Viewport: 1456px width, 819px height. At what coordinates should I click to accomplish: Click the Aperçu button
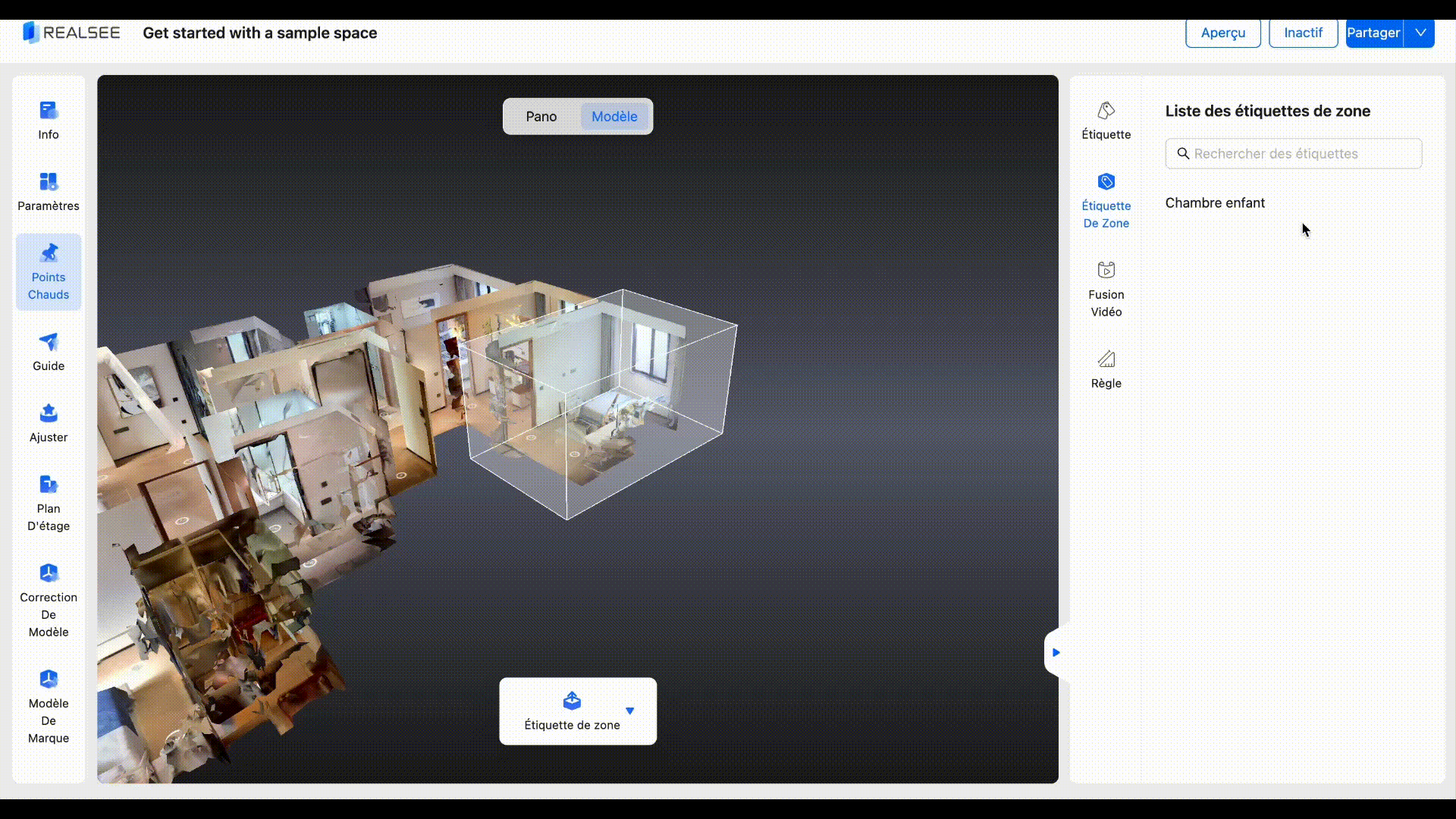[1222, 33]
